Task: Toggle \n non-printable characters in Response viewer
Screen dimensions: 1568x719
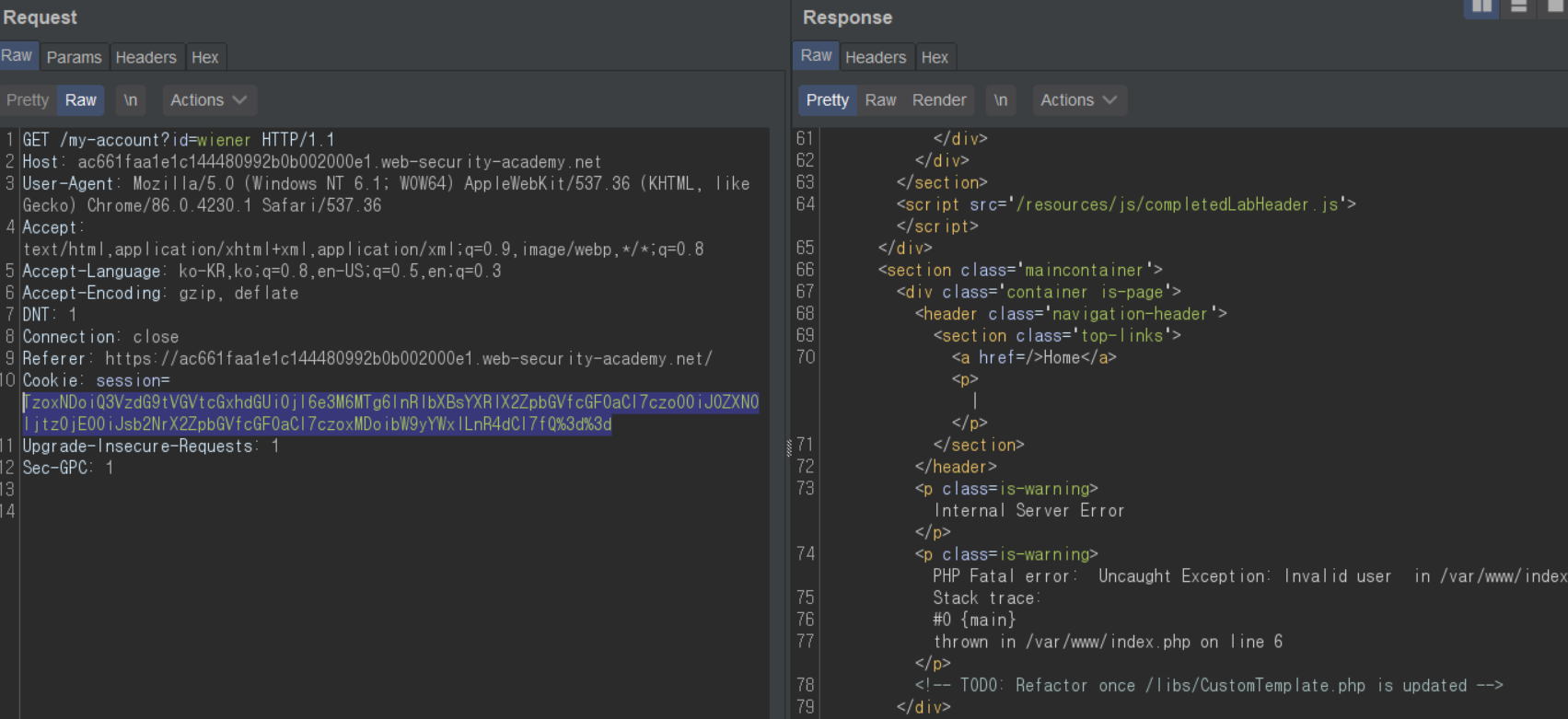Action: click(x=1000, y=100)
